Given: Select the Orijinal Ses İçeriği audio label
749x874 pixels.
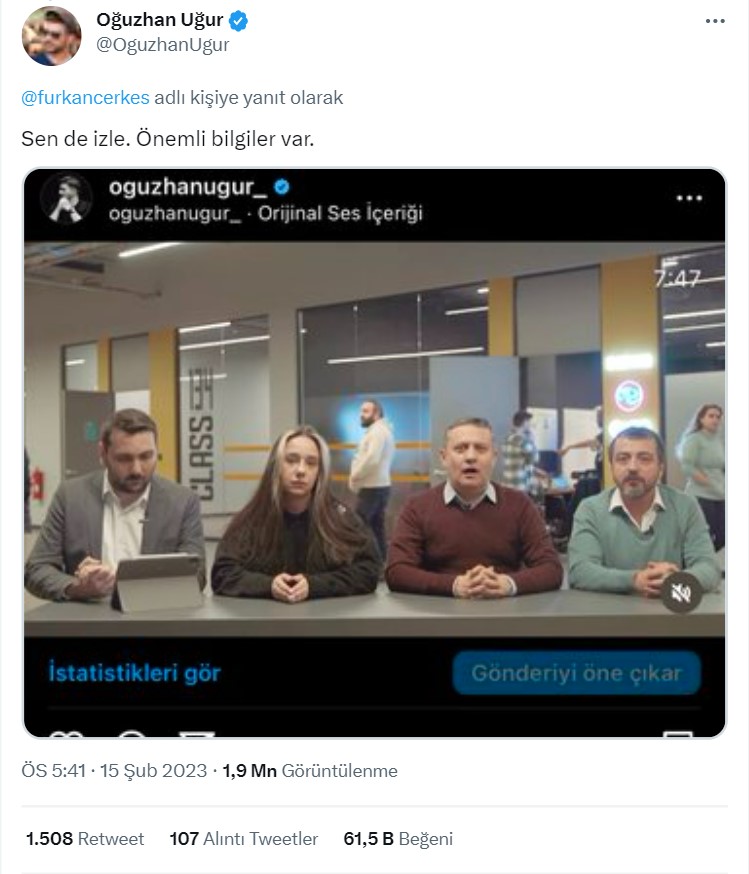Looking at the screenshot, I should 340,213.
